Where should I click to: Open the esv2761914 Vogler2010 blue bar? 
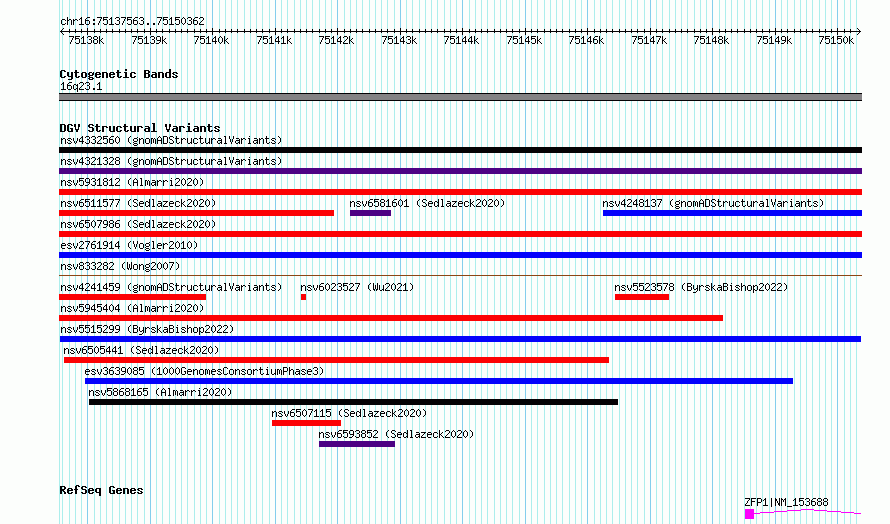point(460,255)
